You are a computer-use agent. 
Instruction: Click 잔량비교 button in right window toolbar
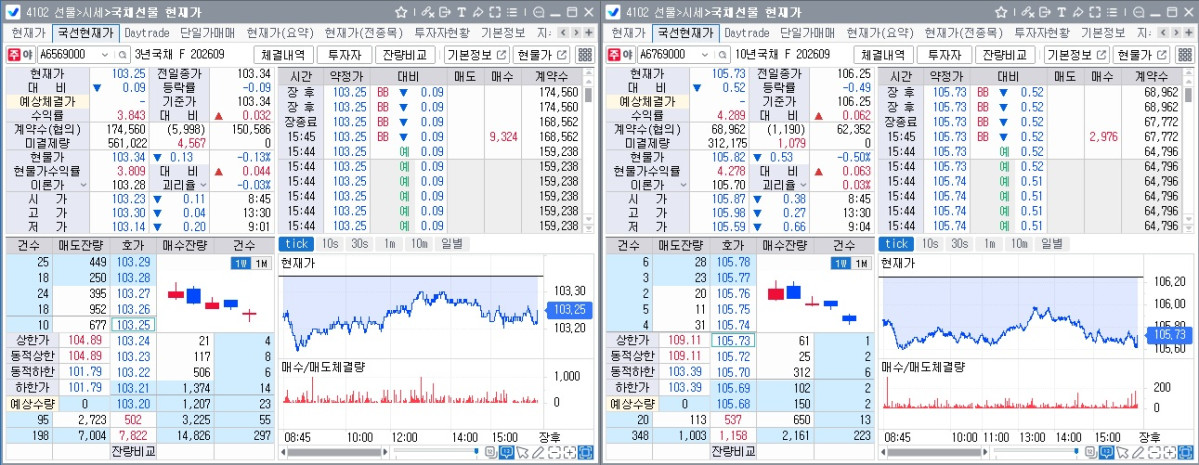1006,55
